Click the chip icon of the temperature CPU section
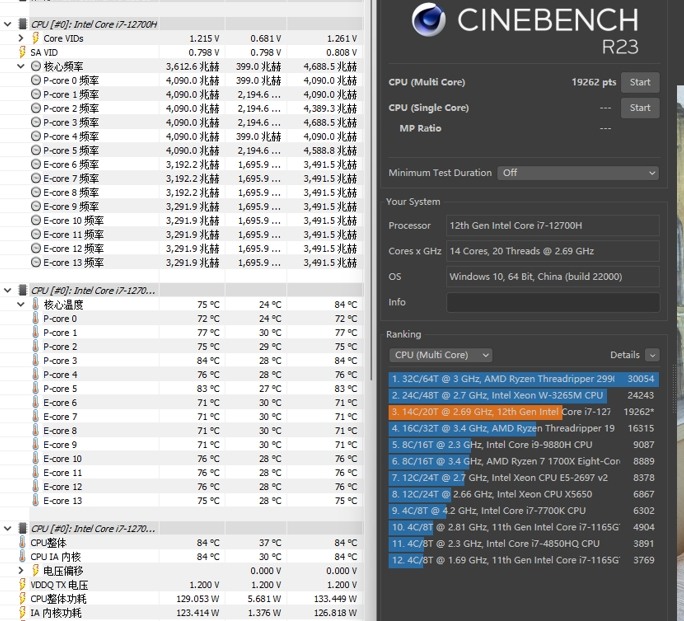This screenshot has width=684, height=621. tap(22, 290)
